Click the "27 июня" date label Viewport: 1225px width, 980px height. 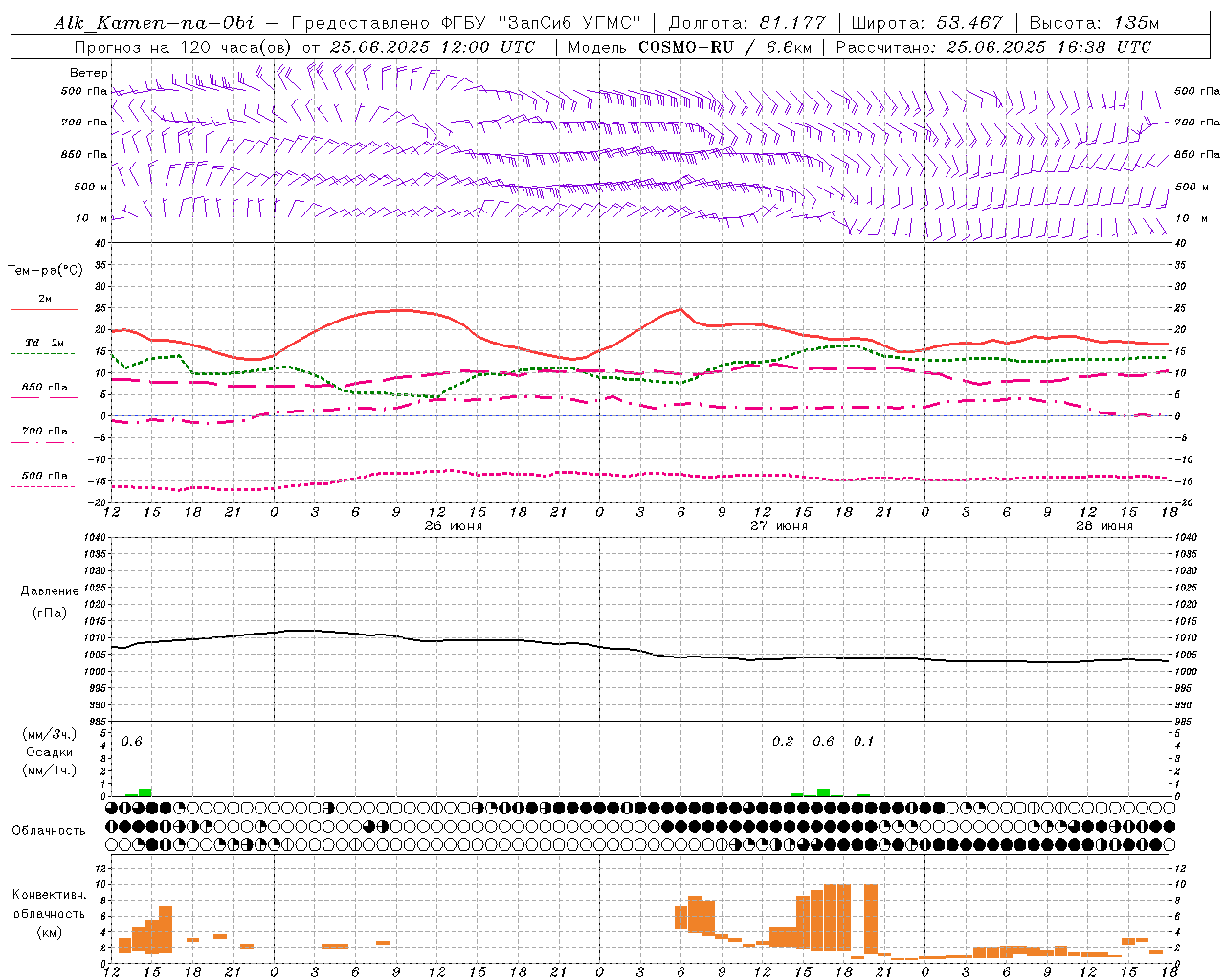click(779, 526)
